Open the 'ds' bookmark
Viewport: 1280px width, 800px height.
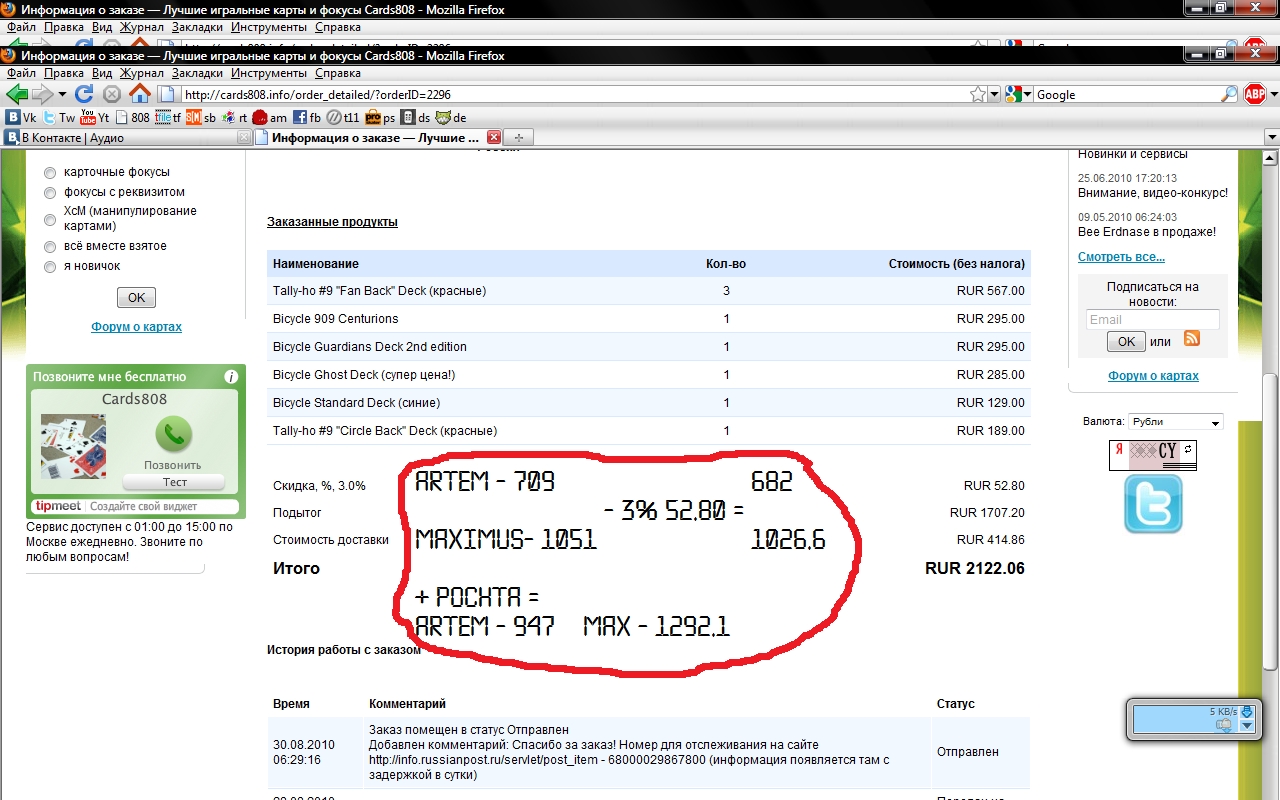[x=415, y=117]
